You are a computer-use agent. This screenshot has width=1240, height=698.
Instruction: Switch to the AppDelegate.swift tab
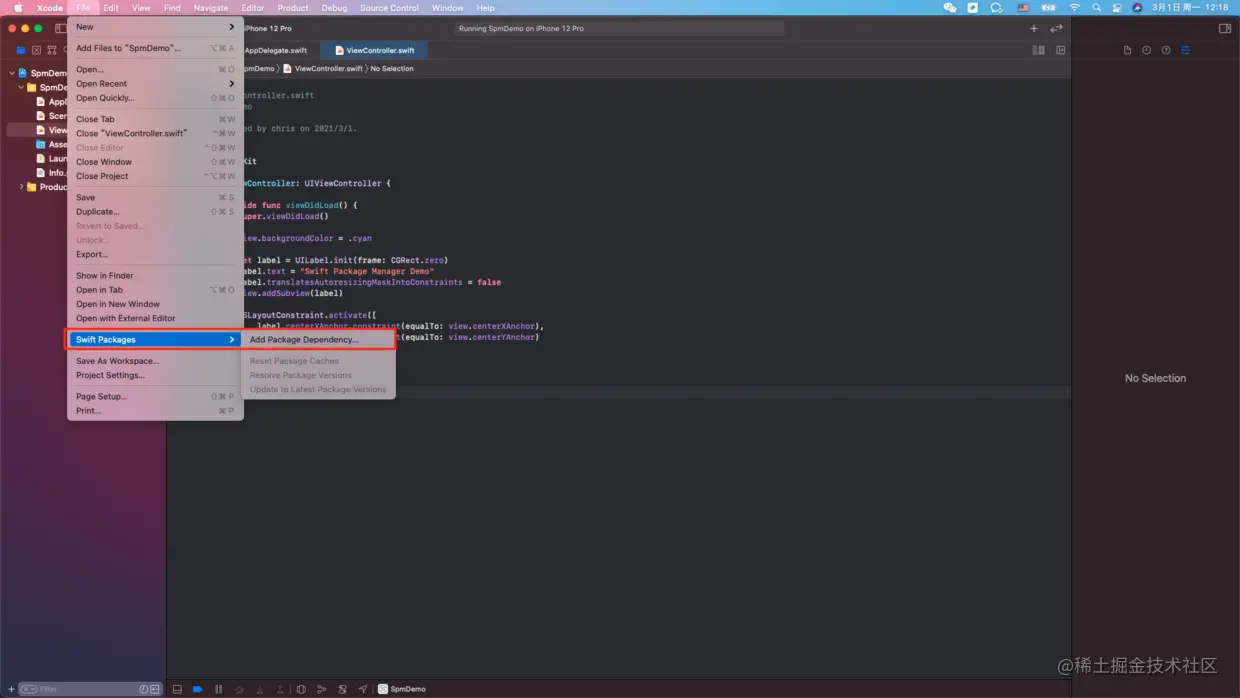[276, 50]
